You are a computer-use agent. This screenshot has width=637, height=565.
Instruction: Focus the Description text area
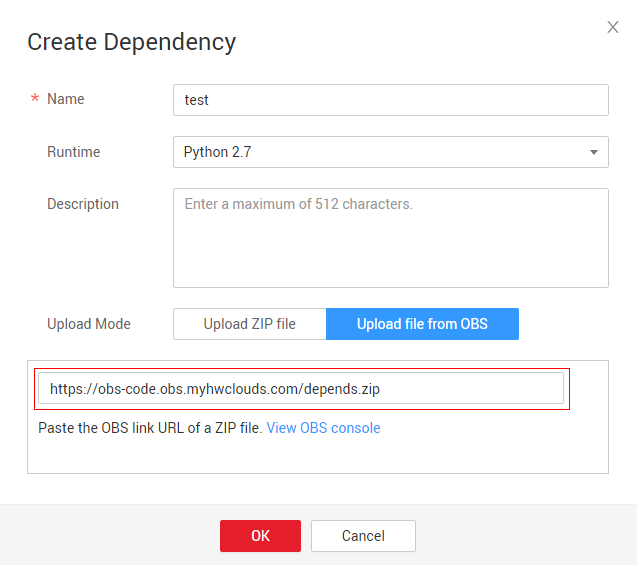390,238
